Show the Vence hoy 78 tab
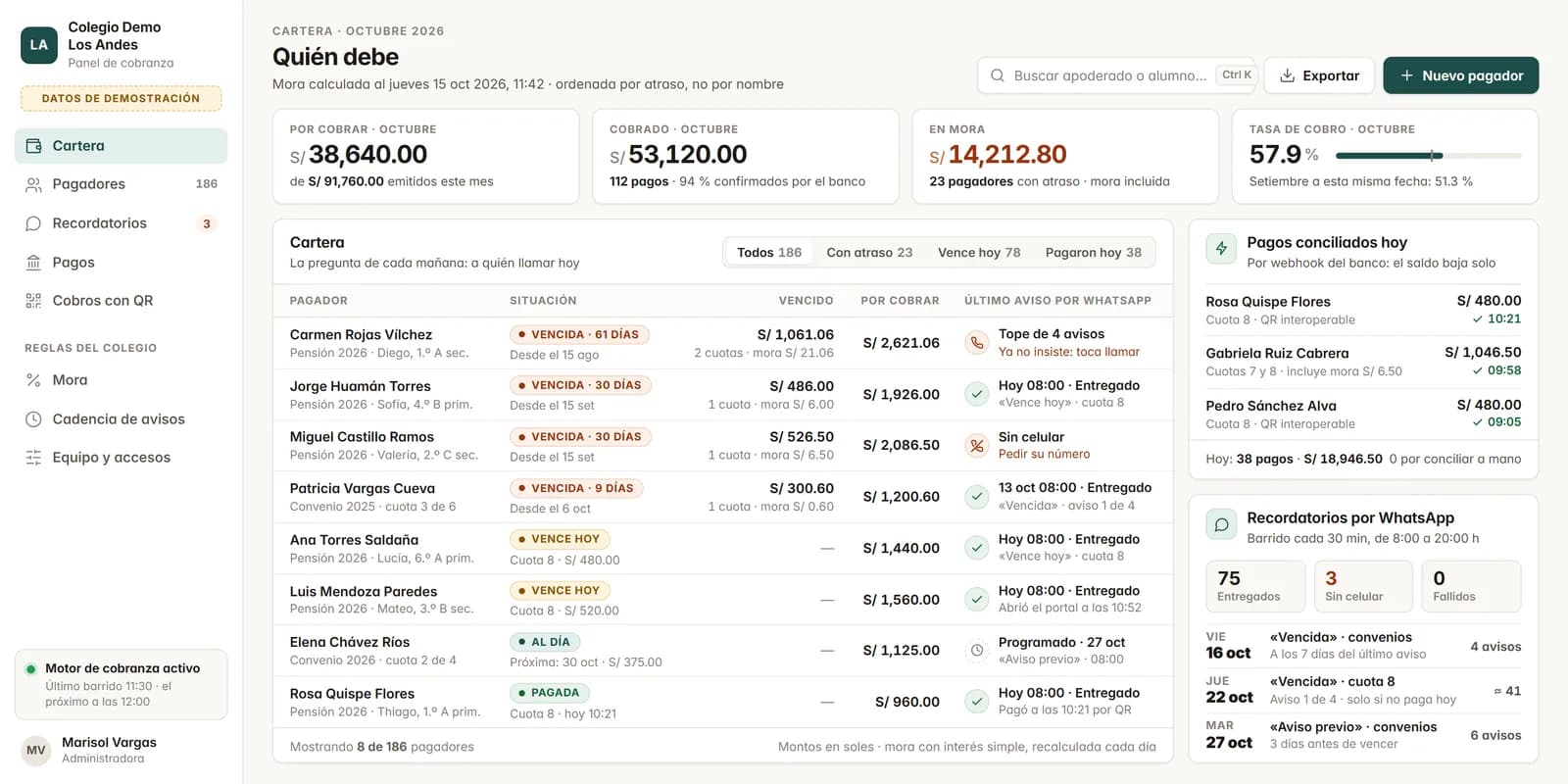 (x=979, y=253)
